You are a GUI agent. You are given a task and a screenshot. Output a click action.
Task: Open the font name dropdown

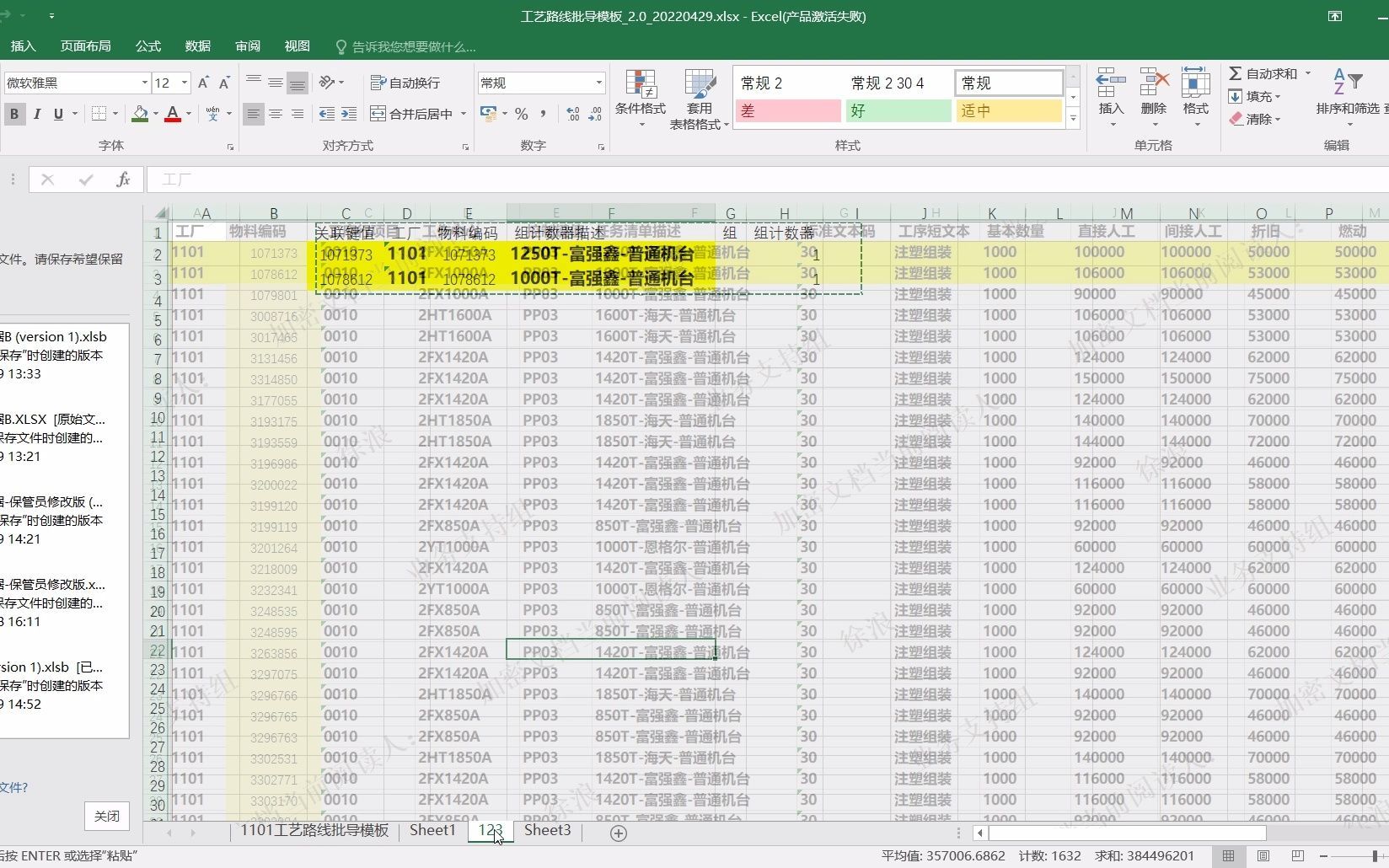pyautogui.click(x=144, y=83)
